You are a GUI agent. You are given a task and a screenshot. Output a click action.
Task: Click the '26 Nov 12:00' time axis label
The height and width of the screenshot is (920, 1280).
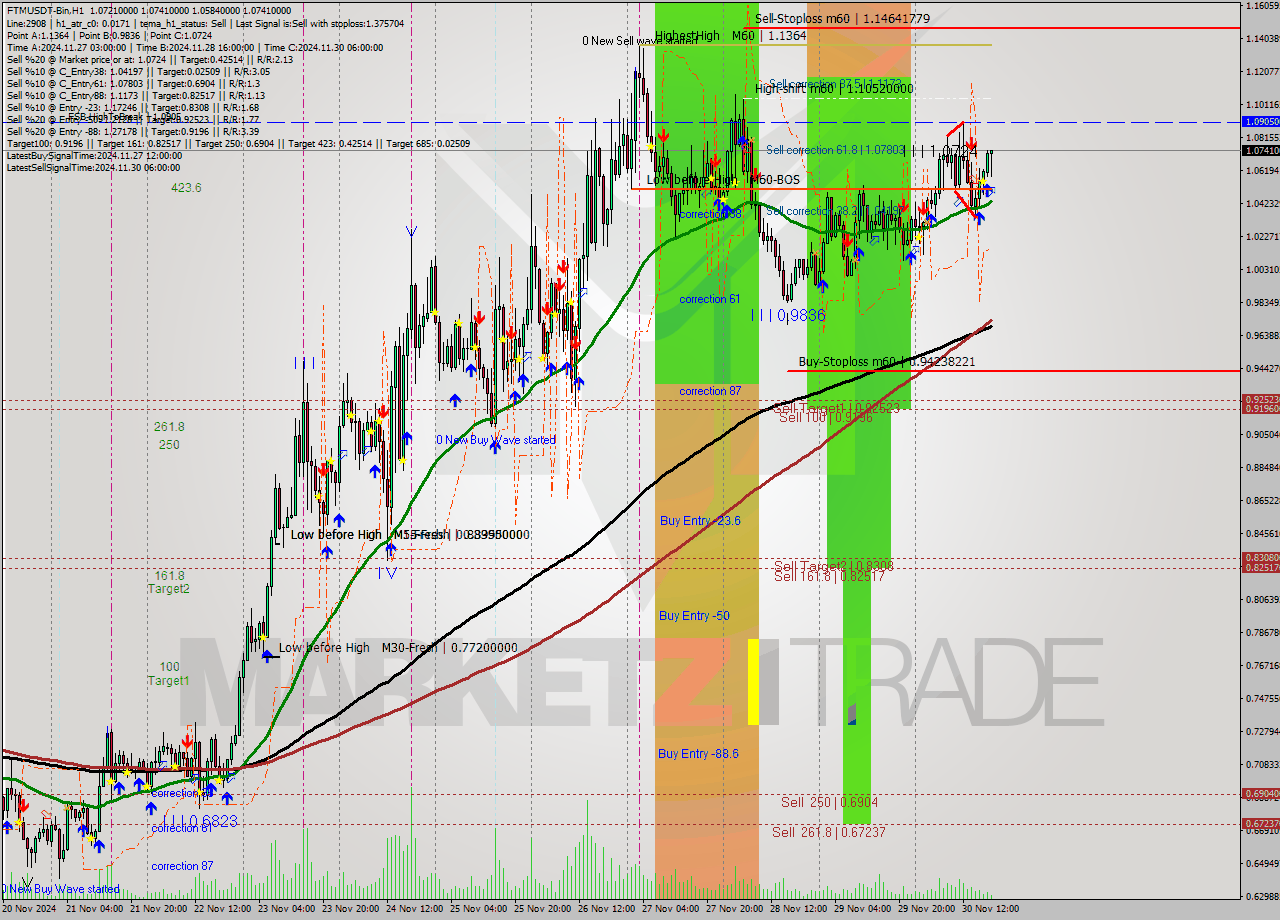coord(607,909)
